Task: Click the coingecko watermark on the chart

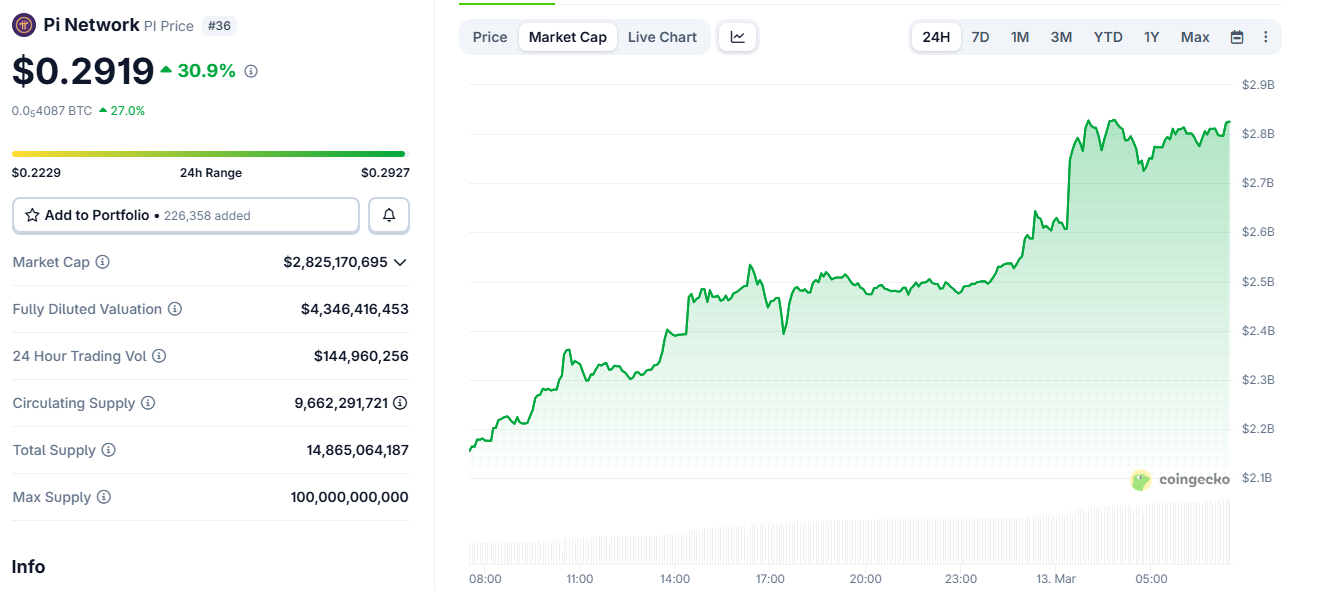Action: [x=1182, y=479]
